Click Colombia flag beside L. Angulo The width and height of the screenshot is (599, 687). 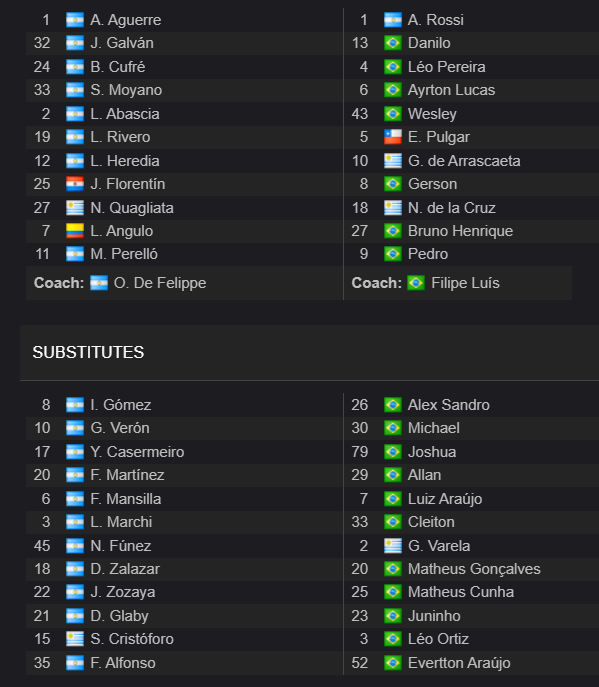tap(75, 231)
